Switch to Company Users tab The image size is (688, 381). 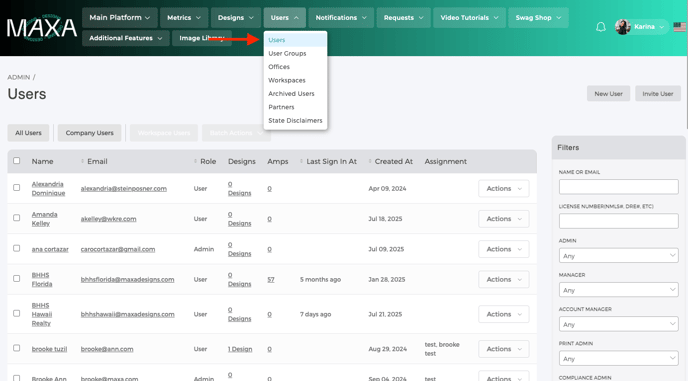[90, 133]
